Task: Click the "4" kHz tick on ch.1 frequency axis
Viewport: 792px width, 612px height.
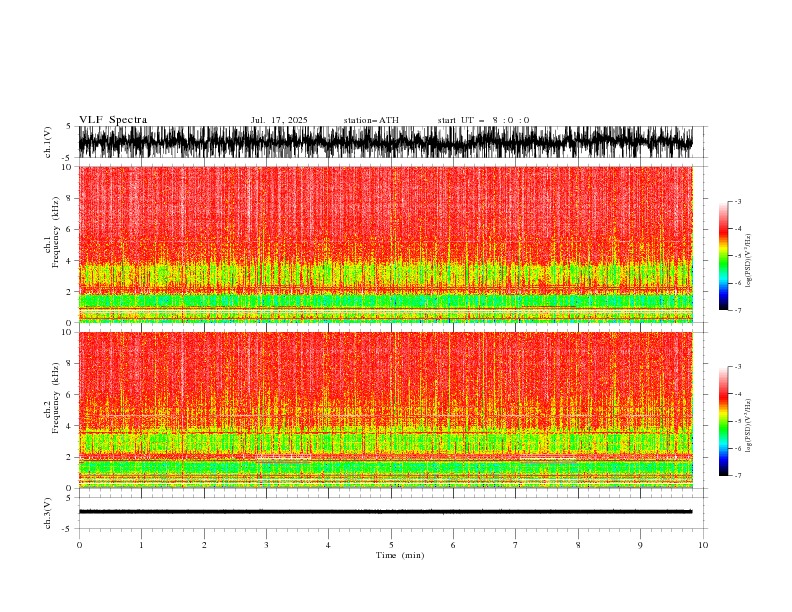Action: pos(69,261)
